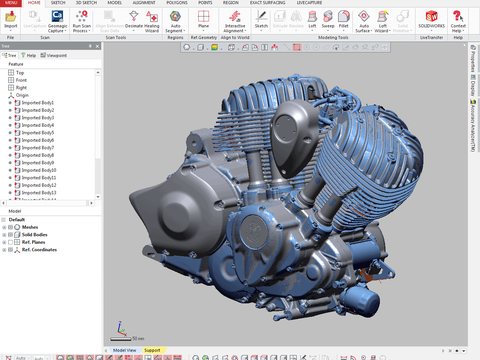The height and width of the screenshot is (360, 480).
Task: Switch to the EXACT SURFACING ribbon tab
Action: 268,3
